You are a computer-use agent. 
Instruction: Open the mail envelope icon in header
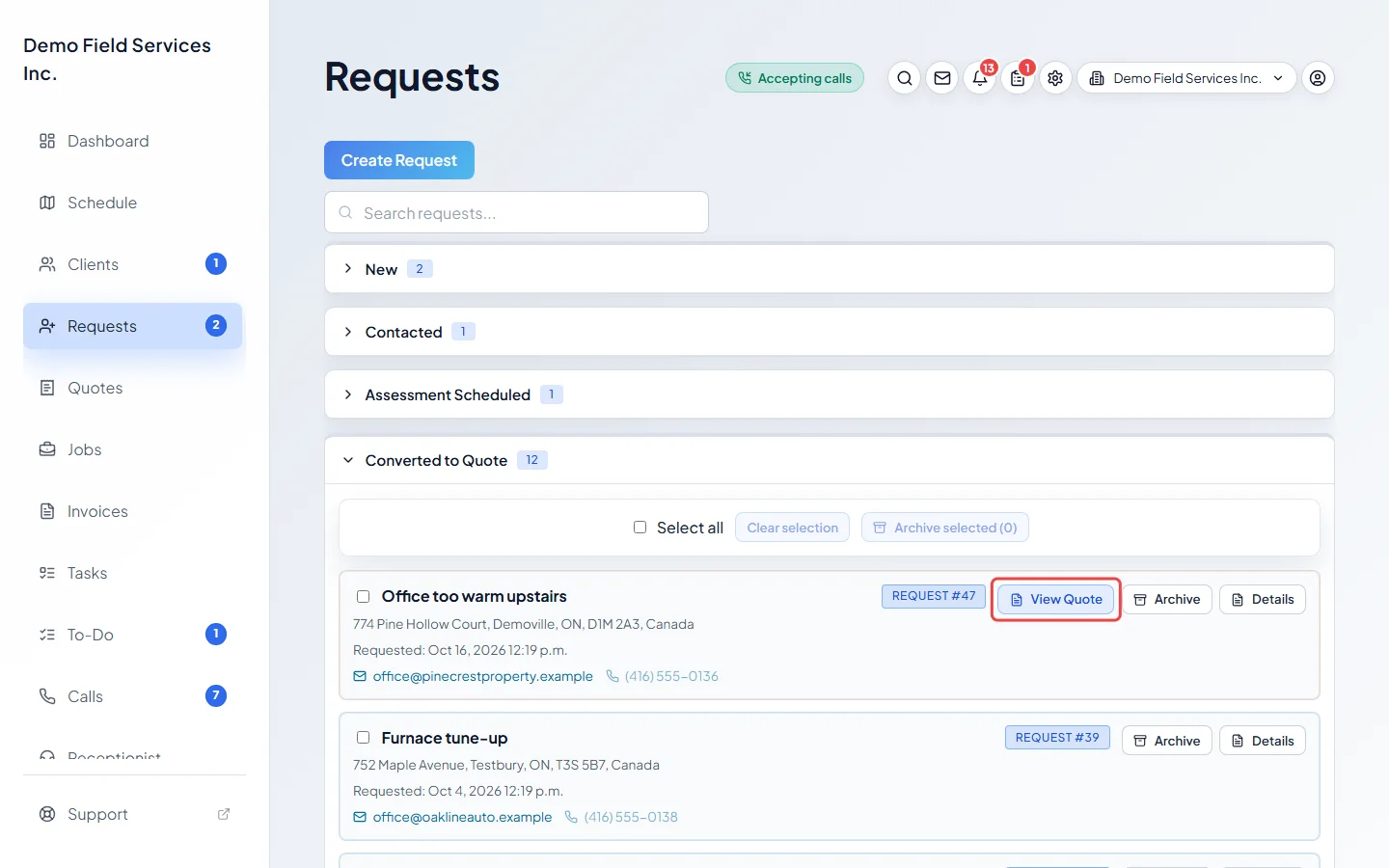coord(942,78)
